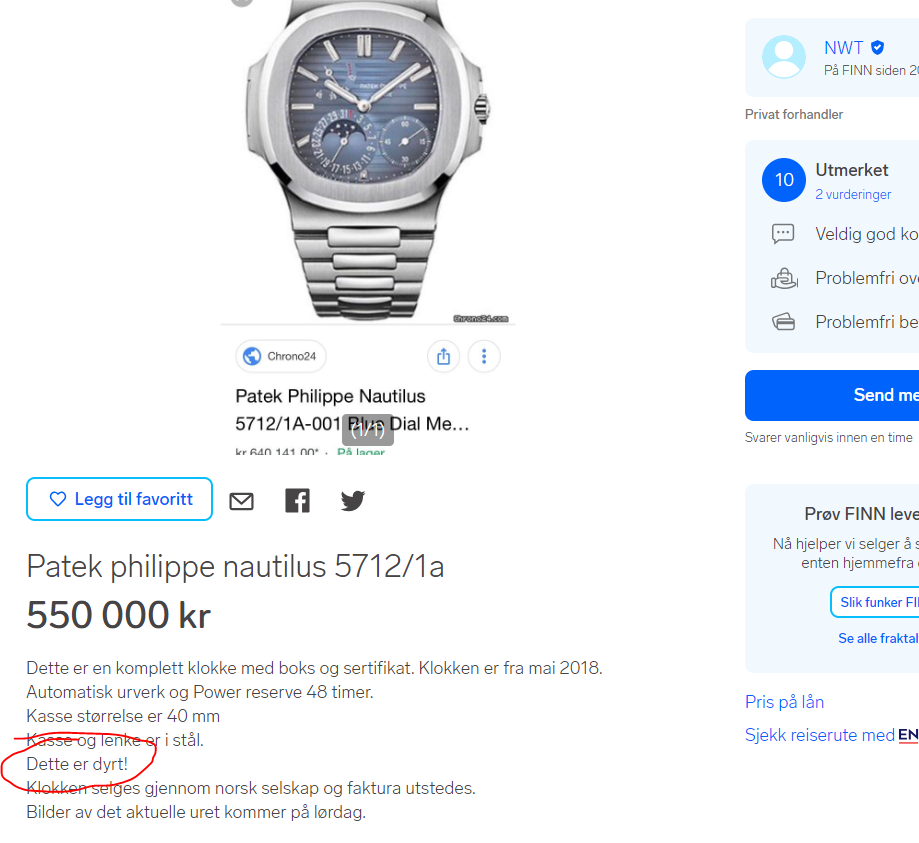Click the Chrono24 source chip
This screenshot has width=919, height=843.
pyautogui.click(x=281, y=356)
